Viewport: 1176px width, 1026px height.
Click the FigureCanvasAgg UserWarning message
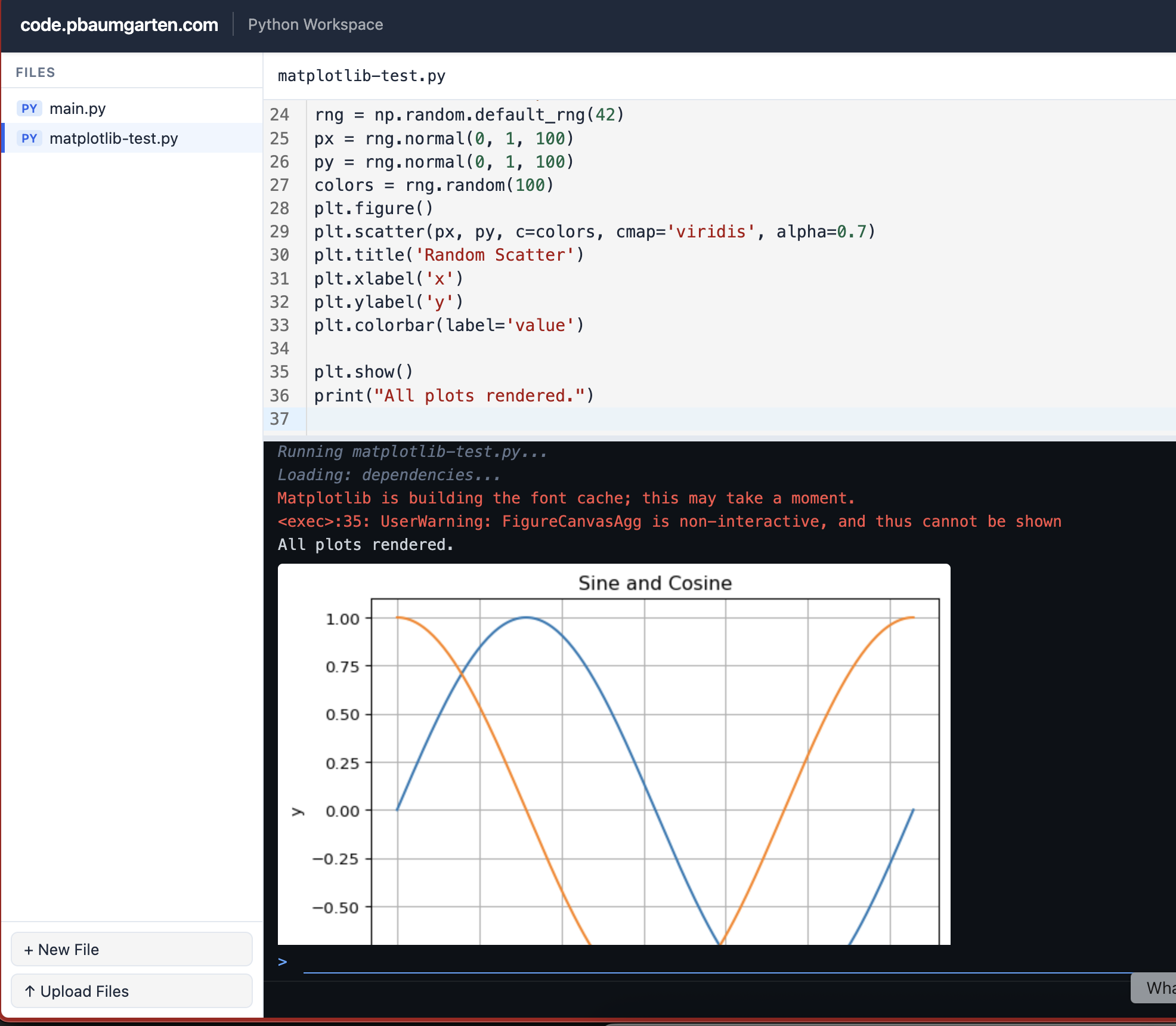point(669,521)
